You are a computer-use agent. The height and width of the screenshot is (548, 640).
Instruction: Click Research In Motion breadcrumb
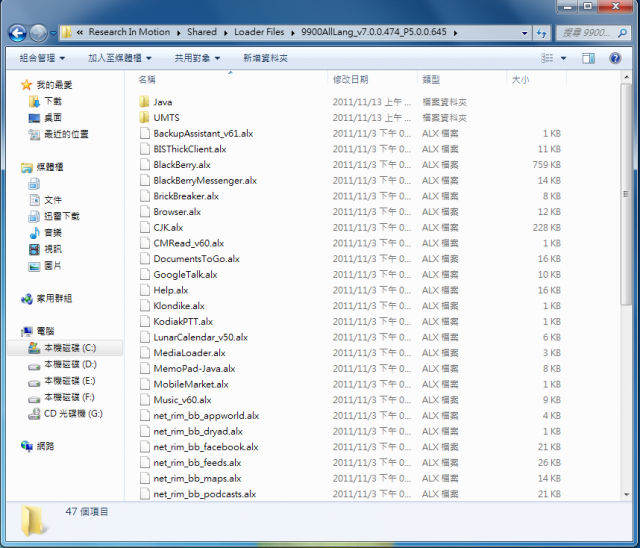(129, 32)
